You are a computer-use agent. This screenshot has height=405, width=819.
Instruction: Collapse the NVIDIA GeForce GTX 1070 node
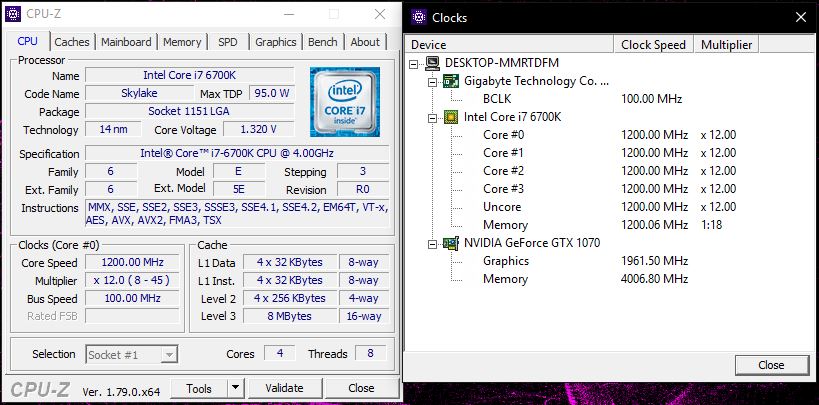(x=432, y=244)
